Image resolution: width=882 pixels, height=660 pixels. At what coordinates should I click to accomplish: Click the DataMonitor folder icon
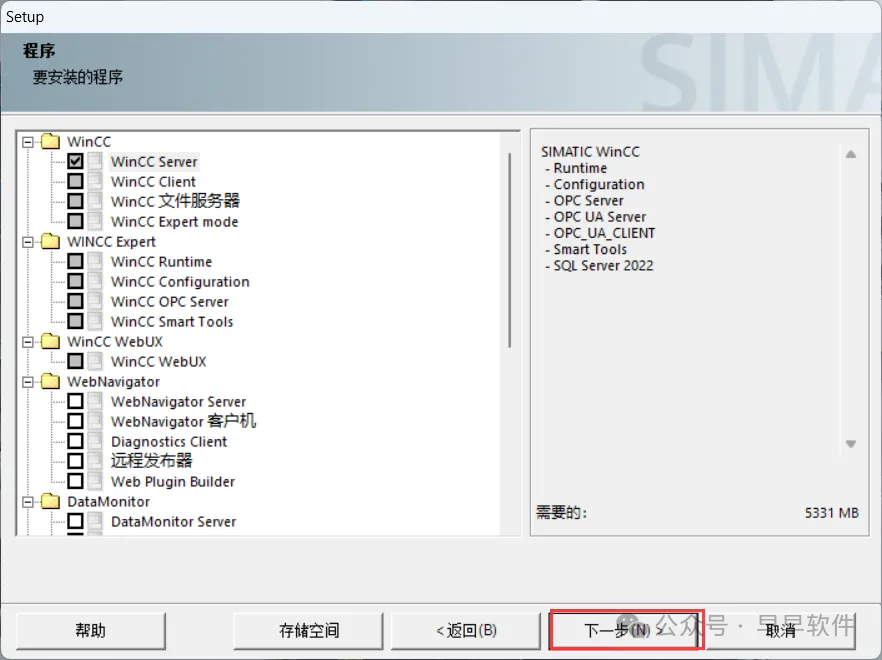51,501
